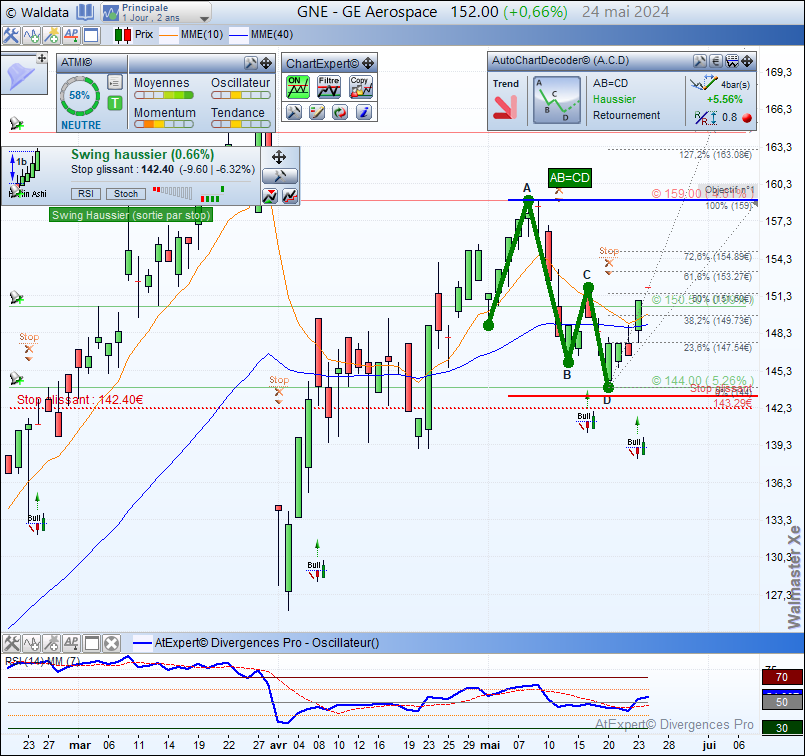Viewport: 805px width, 756px height.
Task: Click the ChartExpert Copy icon
Action: point(361,87)
